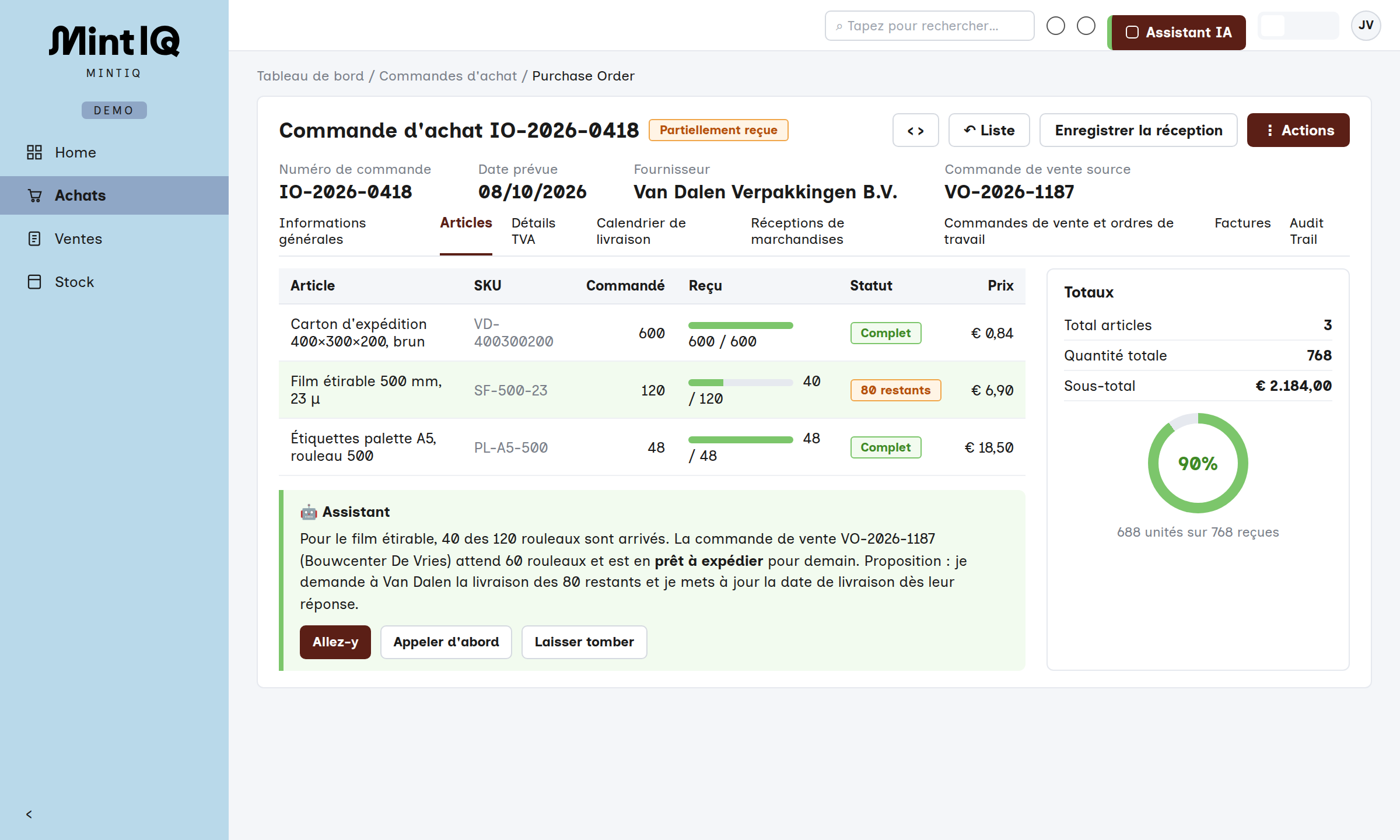Click the 90% donut chart

point(1198,463)
